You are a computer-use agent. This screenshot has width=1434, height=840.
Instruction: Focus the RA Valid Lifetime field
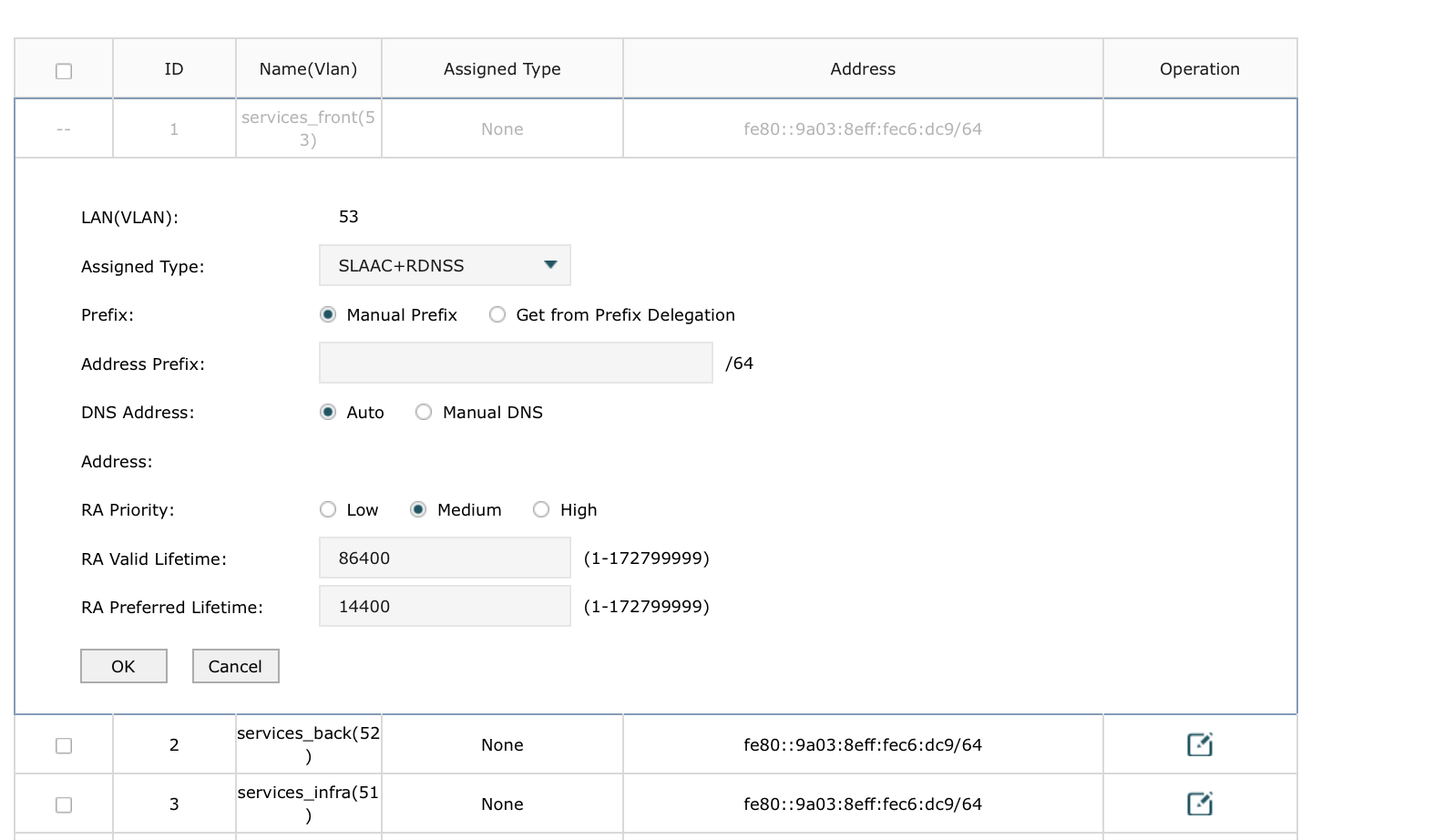[x=445, y=558]
